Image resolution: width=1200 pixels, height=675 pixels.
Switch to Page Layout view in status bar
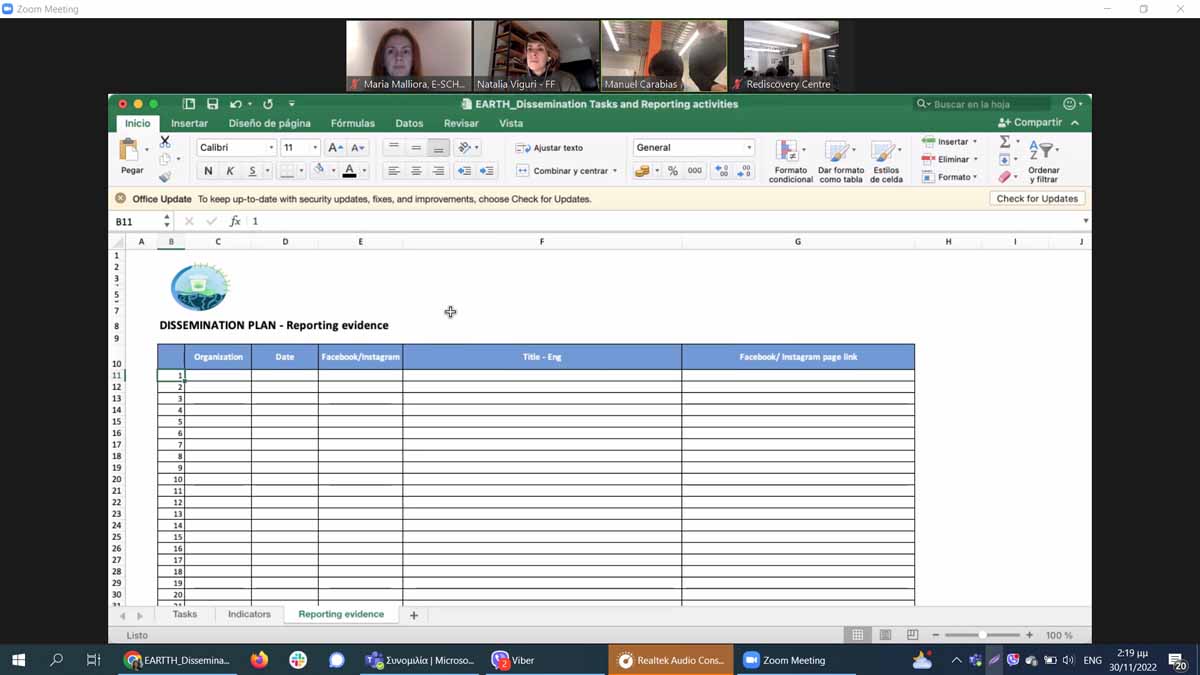click(885, 635)
